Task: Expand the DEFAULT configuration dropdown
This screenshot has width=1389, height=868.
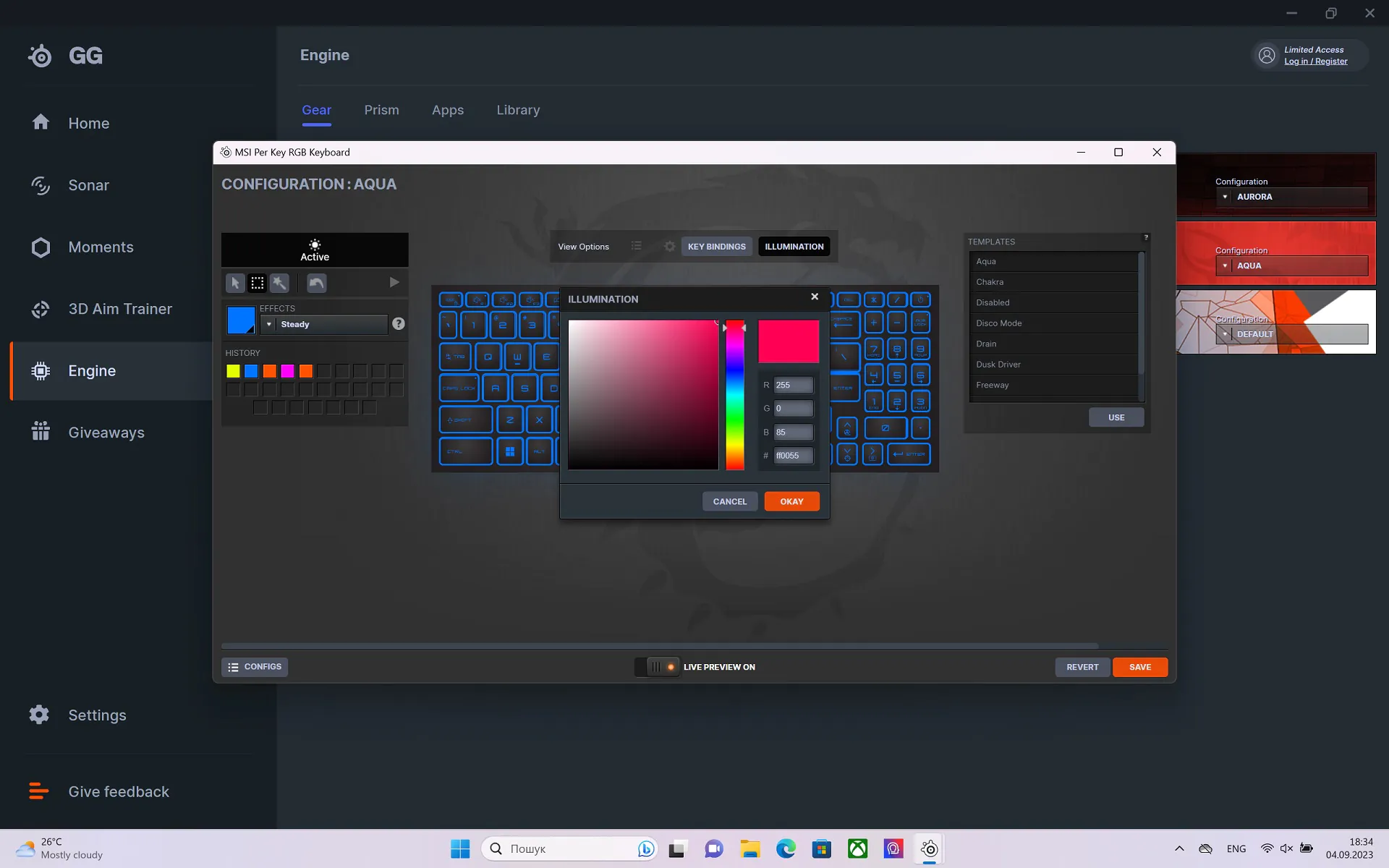Action: click(1292, 334)
